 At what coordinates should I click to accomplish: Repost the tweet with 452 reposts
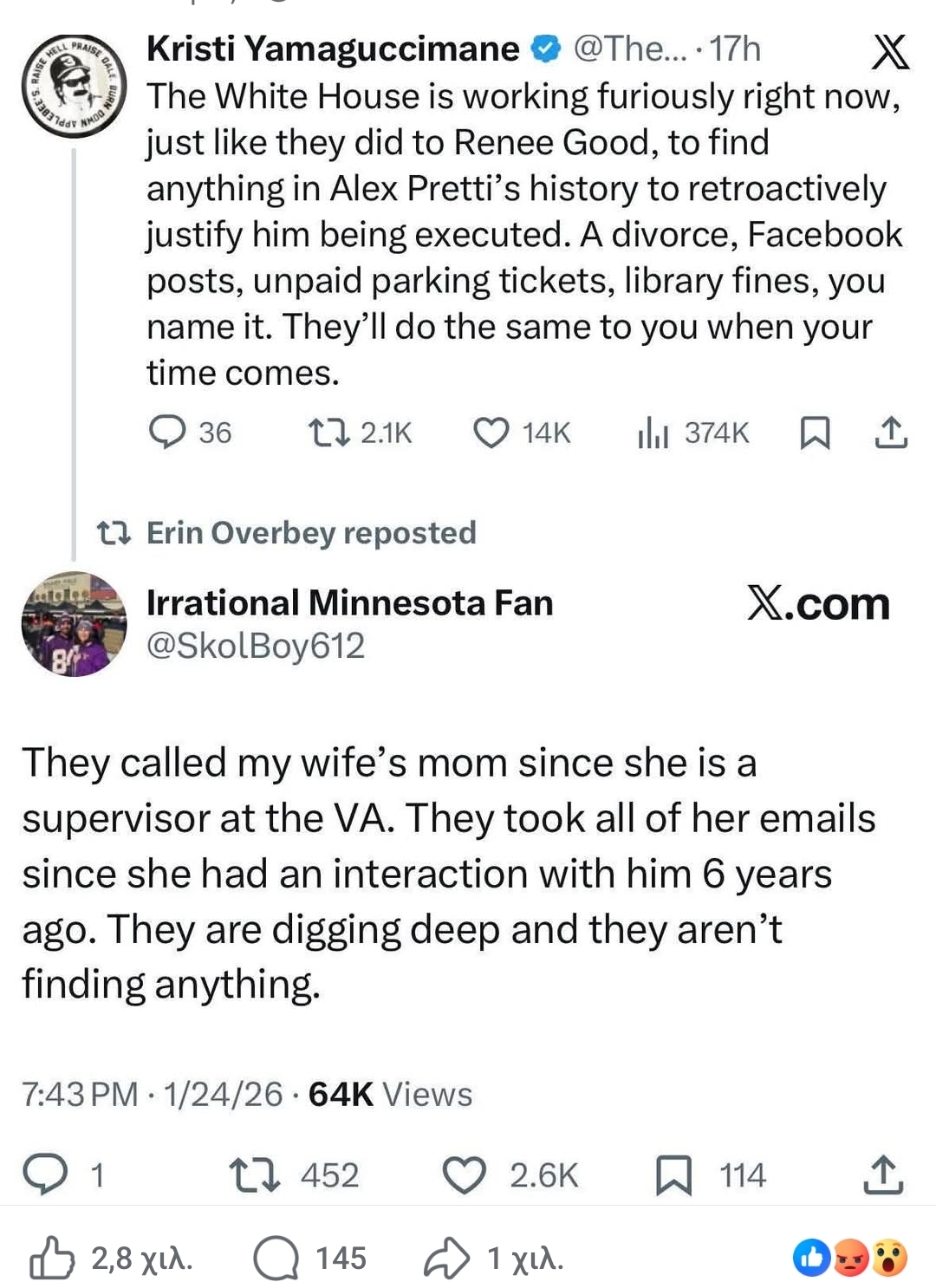pyautogui.click(x=254, y=1174)
